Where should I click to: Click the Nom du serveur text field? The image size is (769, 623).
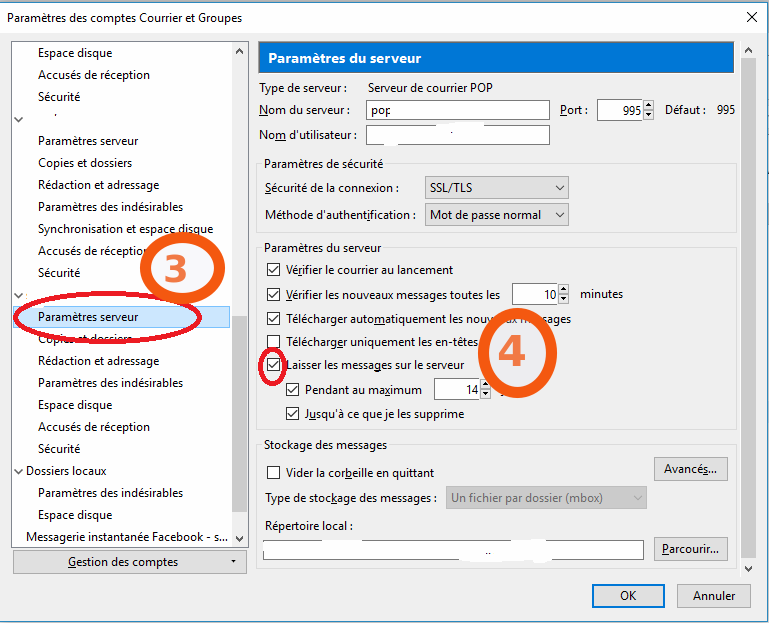(458, 110)
